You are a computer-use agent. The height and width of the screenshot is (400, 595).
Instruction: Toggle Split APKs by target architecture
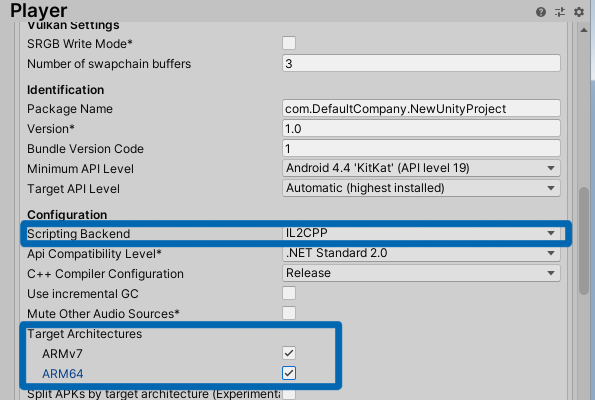pyautogui.click(x=289, y=394)
